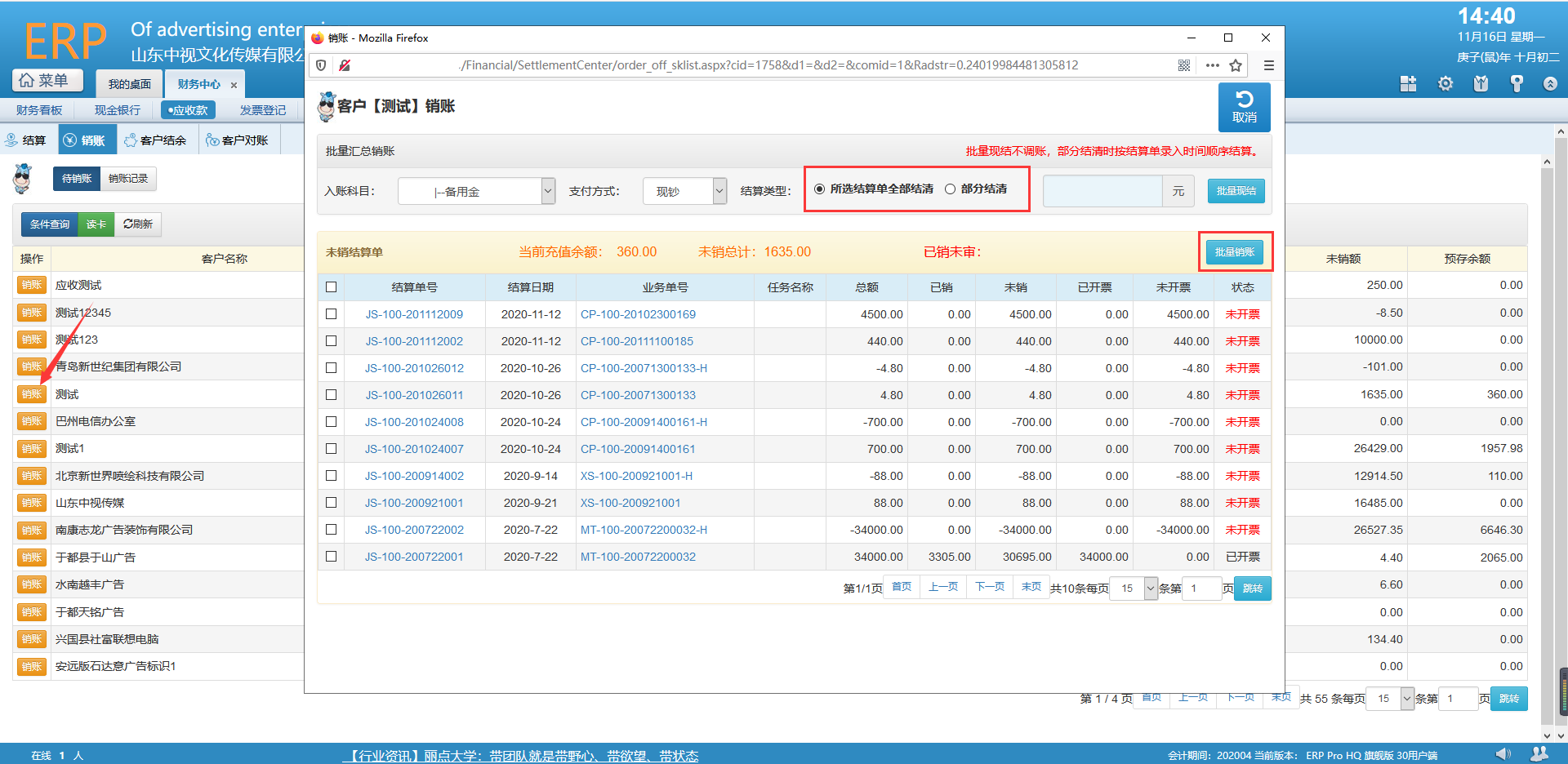Viewport: 1568px width, 764px height.
Task: Check the row JS-100-201112002
Action: 331,341
